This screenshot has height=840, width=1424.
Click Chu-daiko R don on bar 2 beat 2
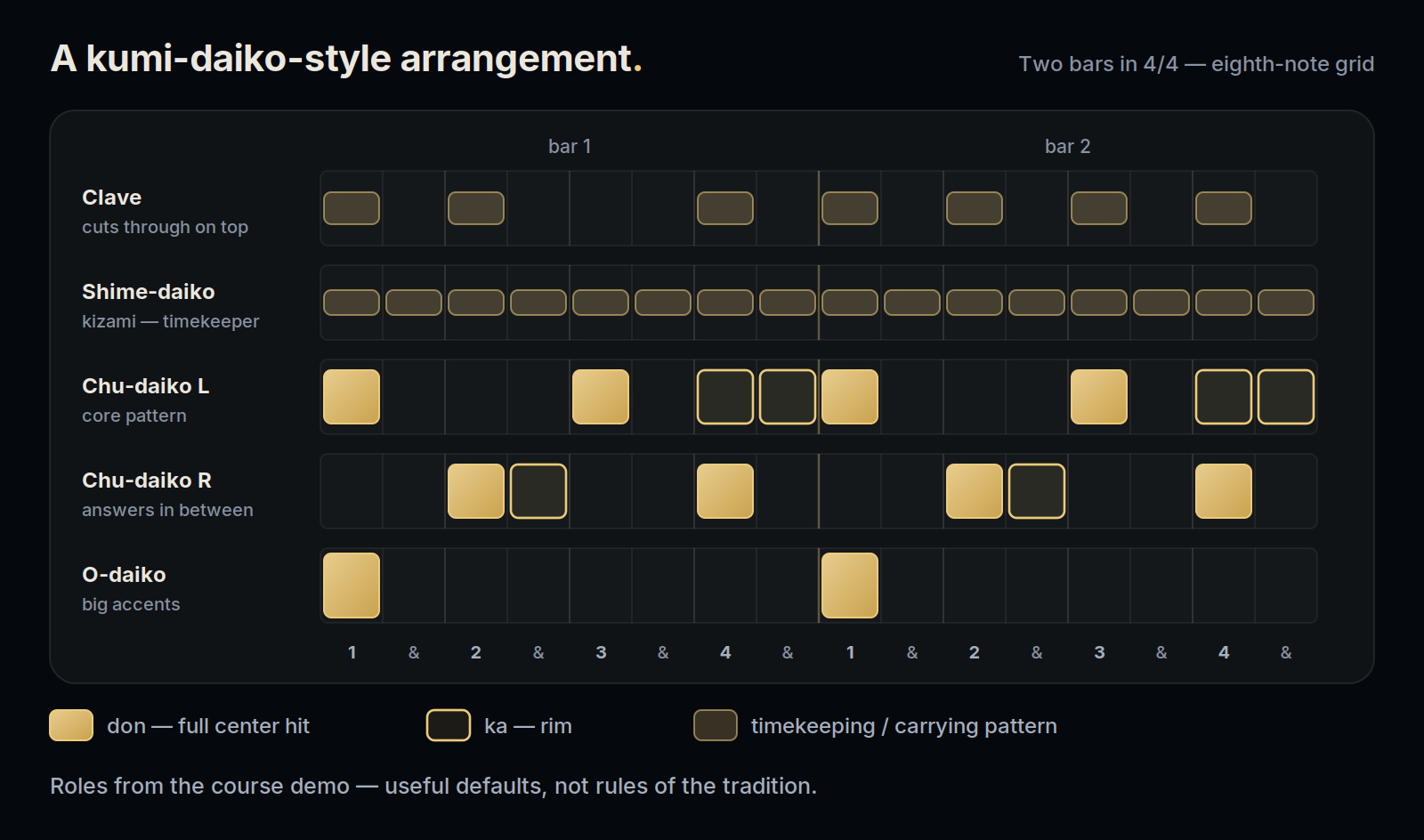click(975, 491)
